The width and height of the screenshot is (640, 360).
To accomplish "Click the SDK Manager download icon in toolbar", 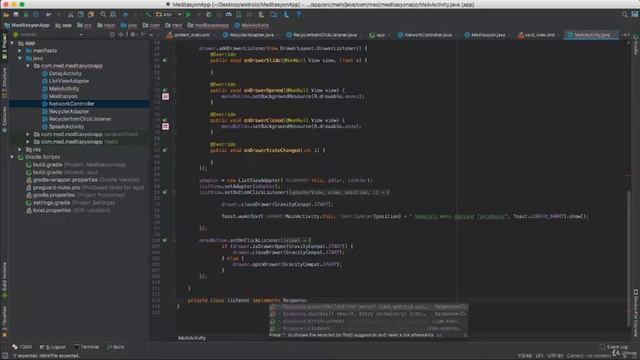I will click(286, 15).
